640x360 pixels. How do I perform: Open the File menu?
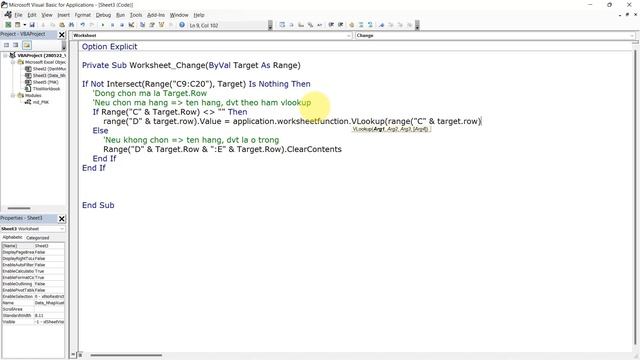[x=18, y=15]
